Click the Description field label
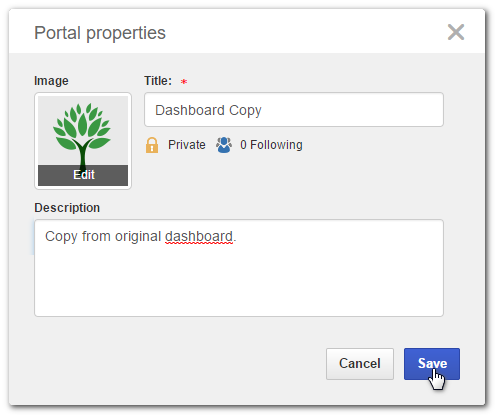 click(x=67, y=208)
